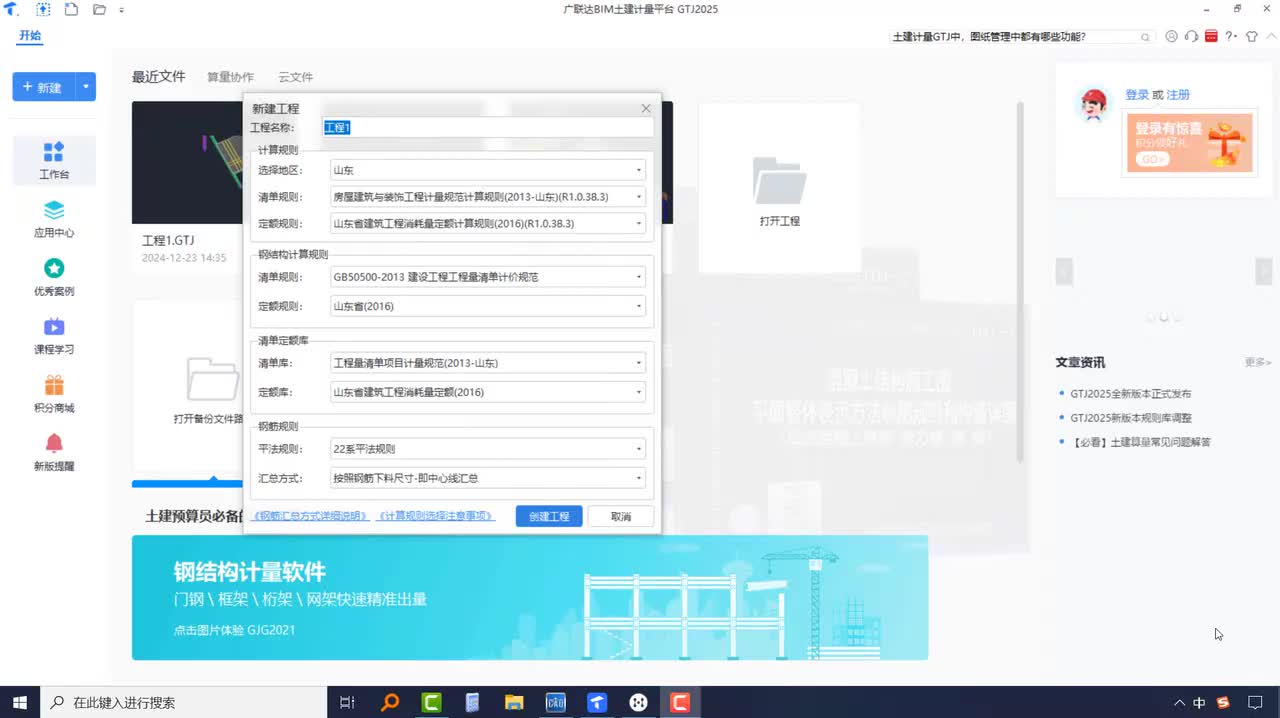The width and height of the screenshot is (1280, 718).
Task: Click the 登录 link
Action: 1137,95
